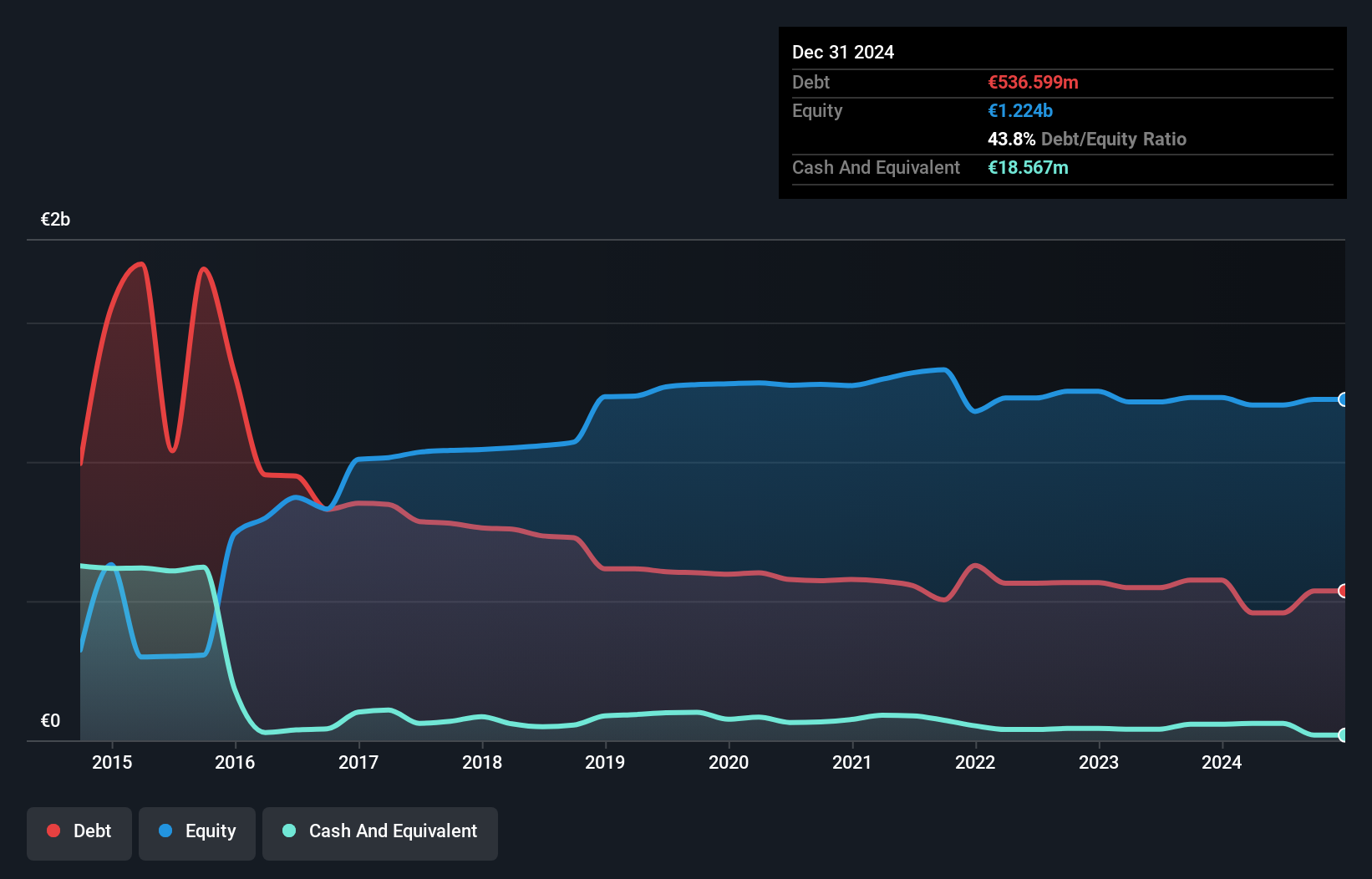Viewport: 1372px width, 879px height.
Task: Click the red Debt legend dot
Action: [53, 831]
